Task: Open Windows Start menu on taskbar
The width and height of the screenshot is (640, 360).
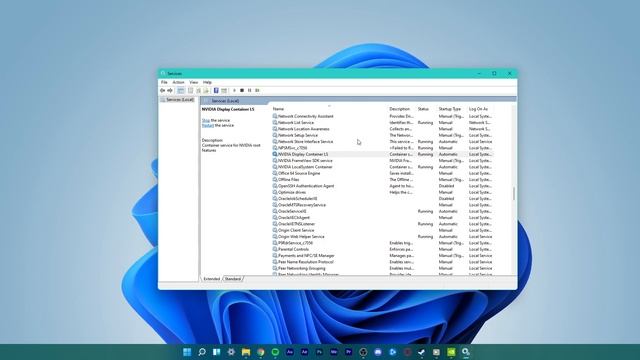Action: (187, 352)
